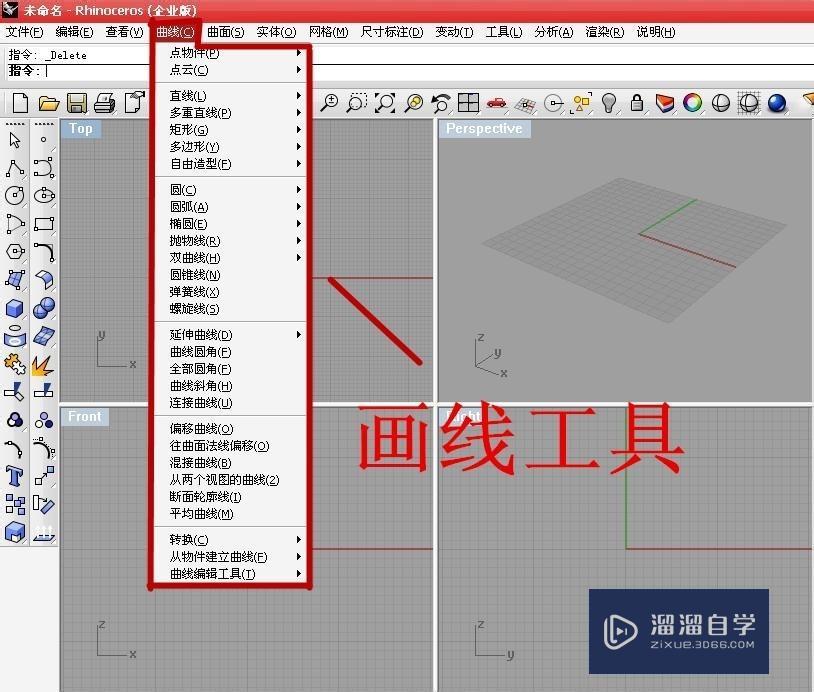Click the Zoom Extents icon
This screenshot has width=814, height=692.
[385, 103]
